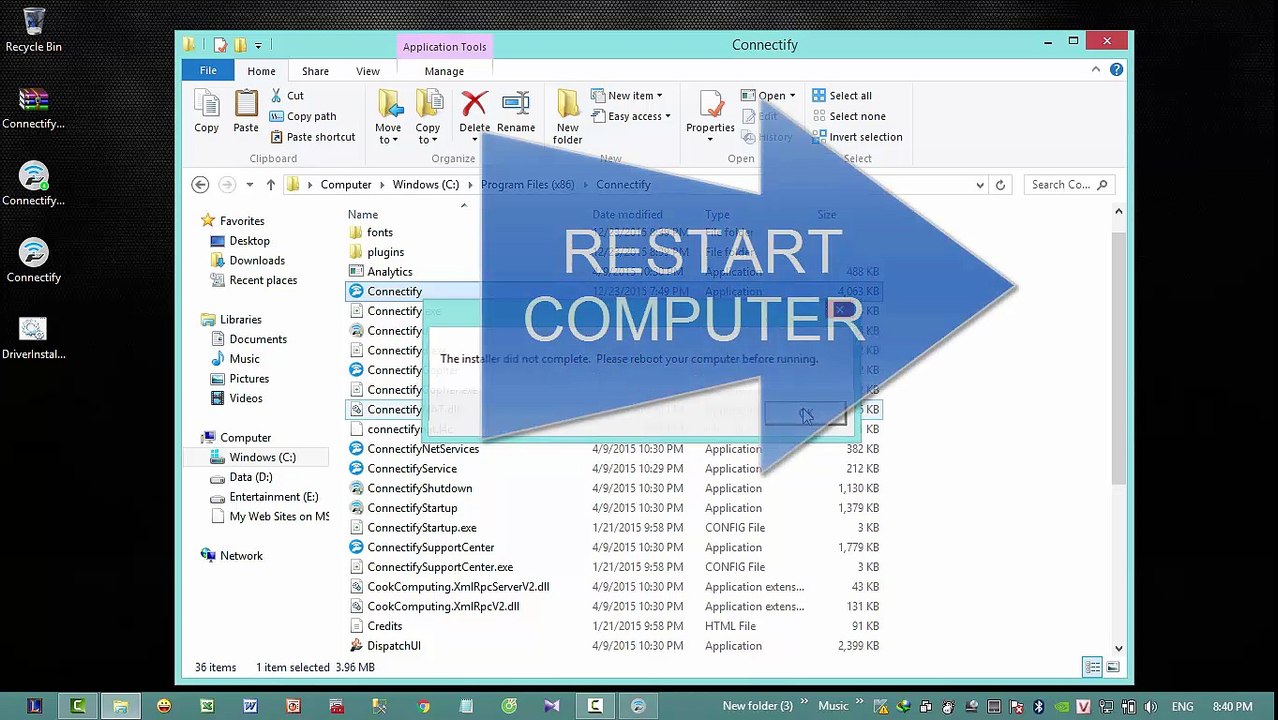Sort files by the Name column header
The width and height of the screenshot is (1278, 720).
point(363,215)
